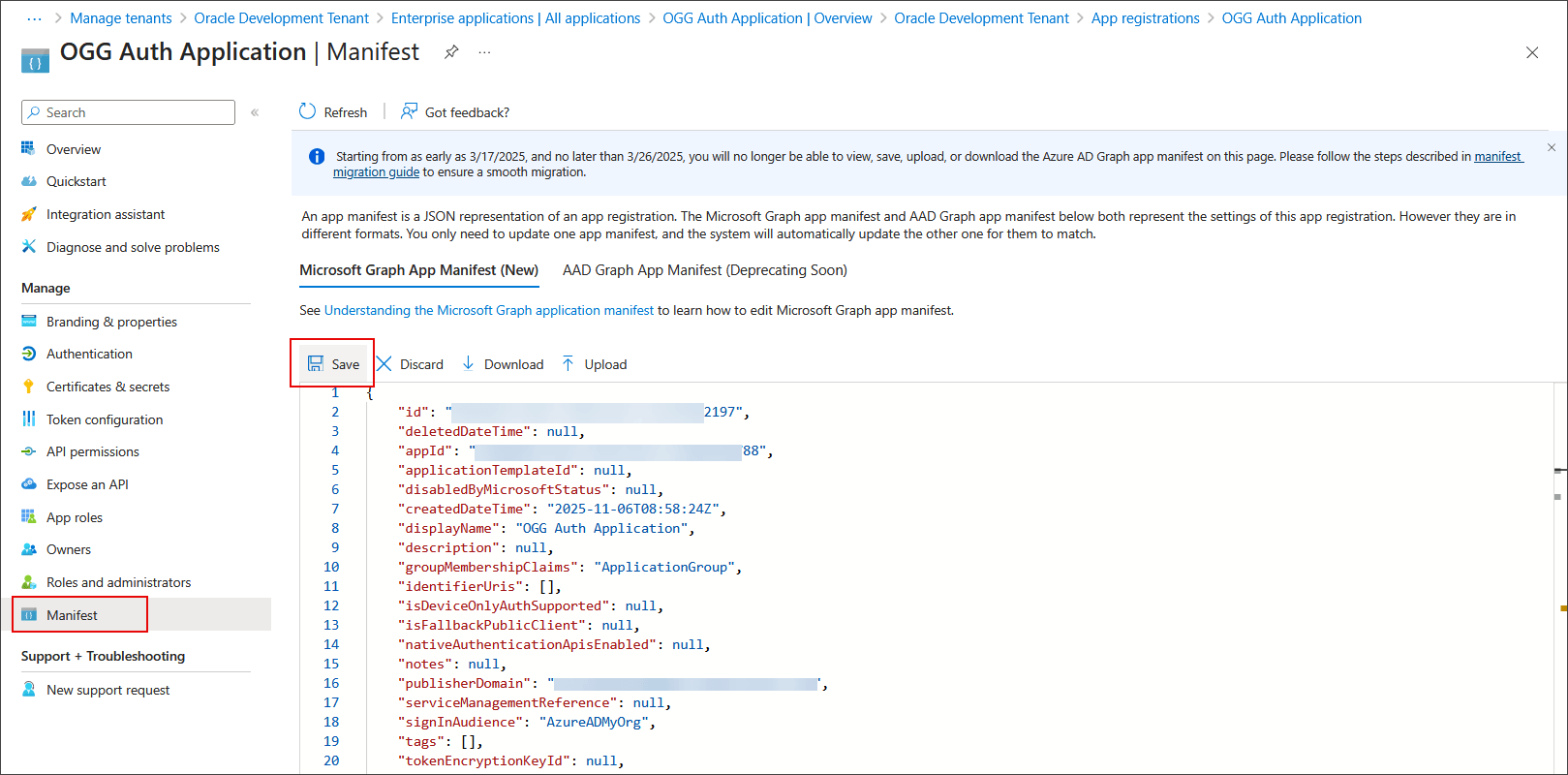1568x775 pixels.
Task: Go to OGG Auth Application | Overview breadcrumb
Action: (767, 18)
